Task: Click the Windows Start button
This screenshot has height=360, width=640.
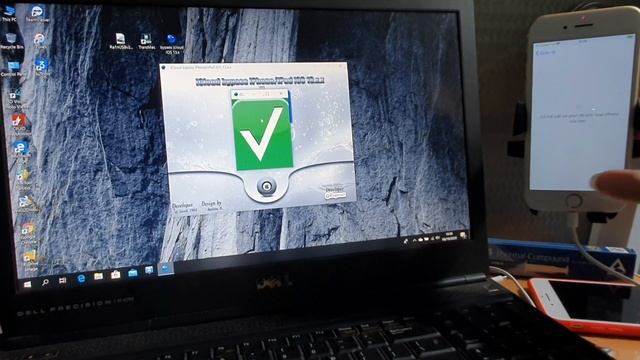Action: 27,284
